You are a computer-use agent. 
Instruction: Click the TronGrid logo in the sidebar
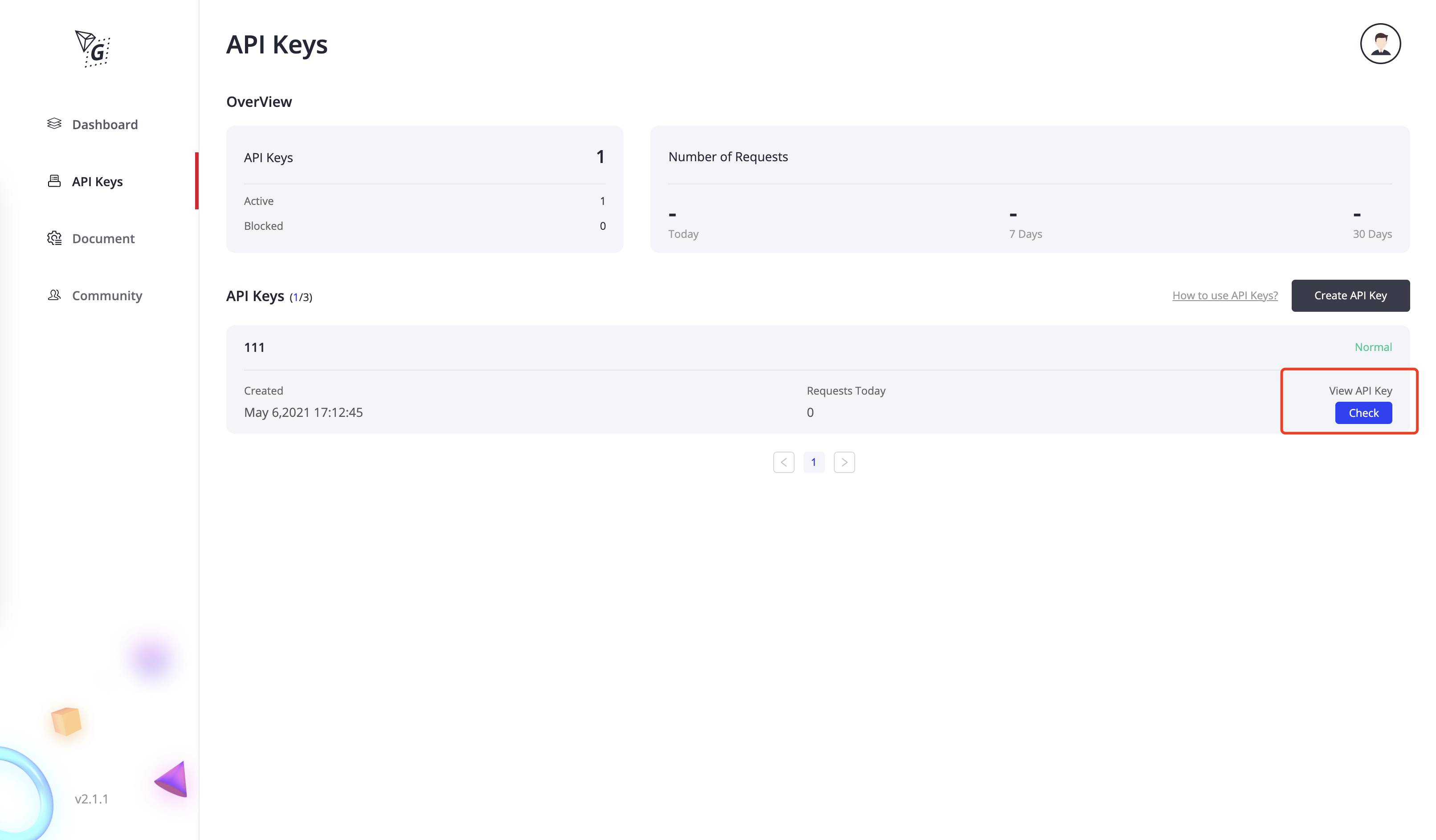[92, 49]
